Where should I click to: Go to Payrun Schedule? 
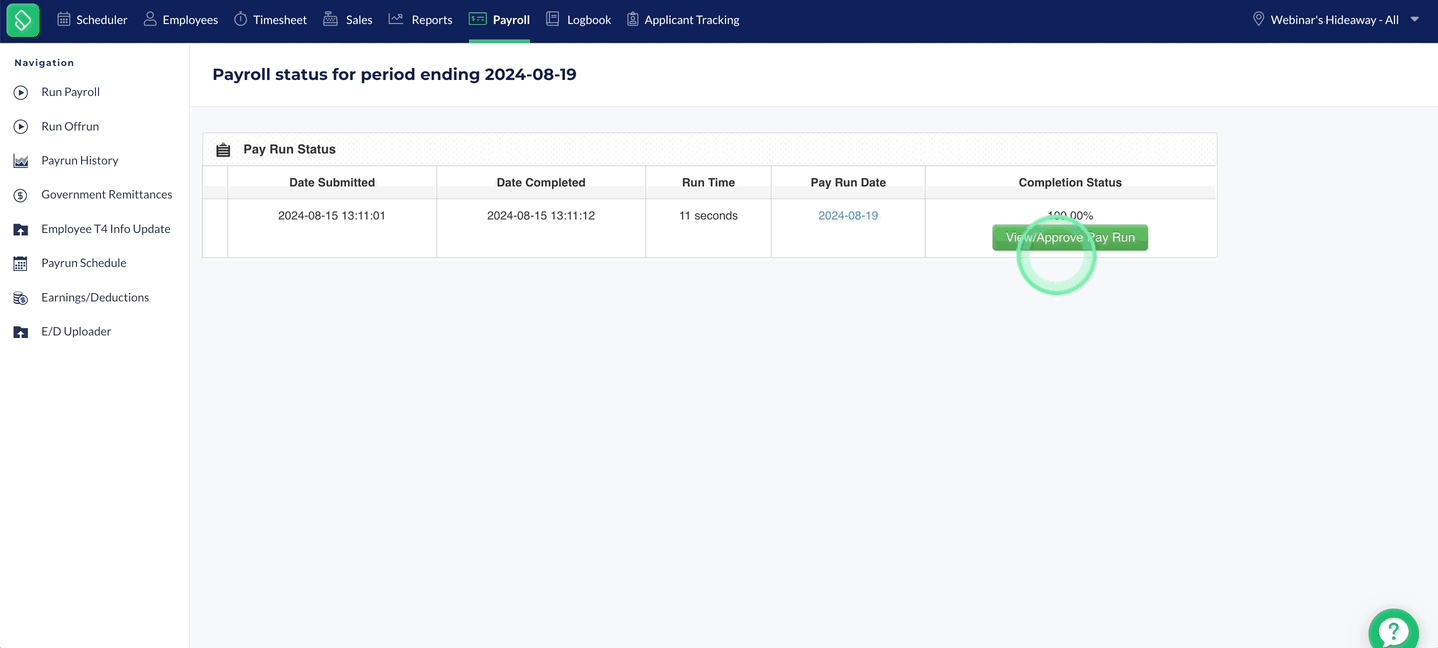coord(84,263)
